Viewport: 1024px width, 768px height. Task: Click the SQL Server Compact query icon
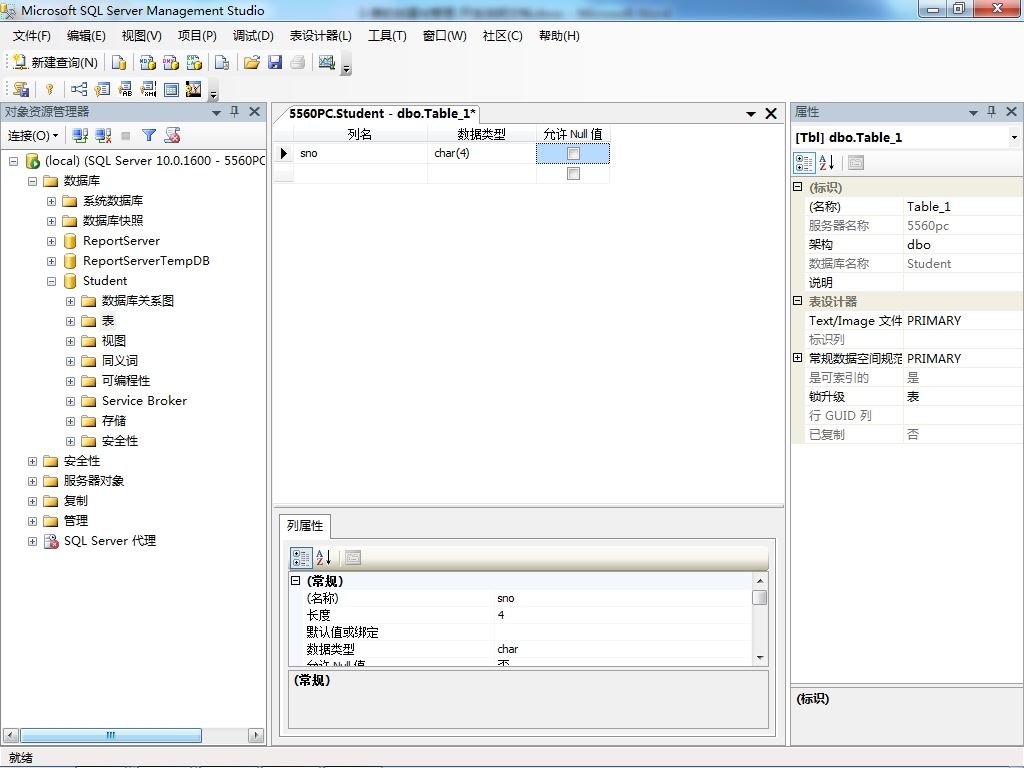222,63
